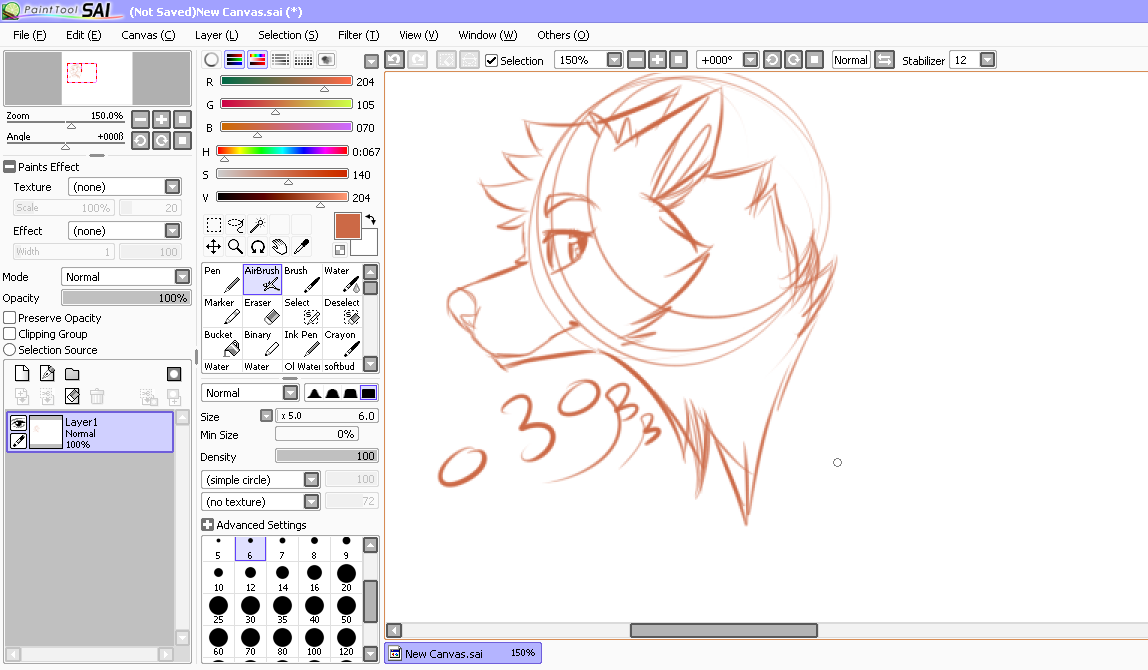Select the Eraser tool

point(262,312)
